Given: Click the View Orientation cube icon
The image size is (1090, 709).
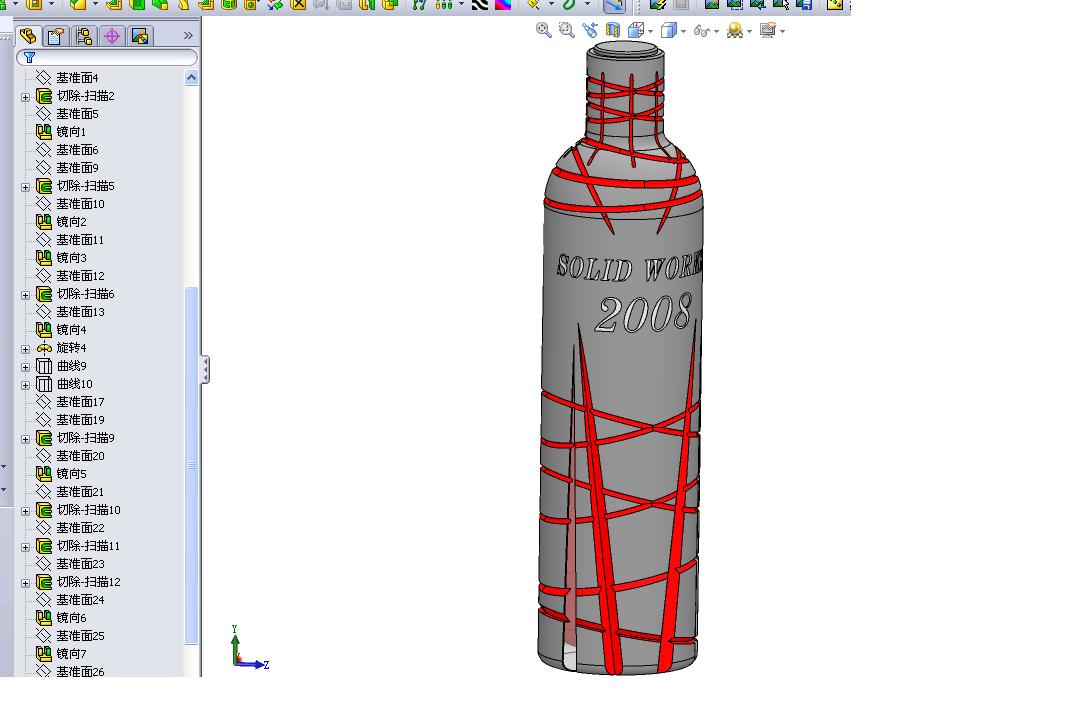Looking at the screenshot, I should coord(635,30).
